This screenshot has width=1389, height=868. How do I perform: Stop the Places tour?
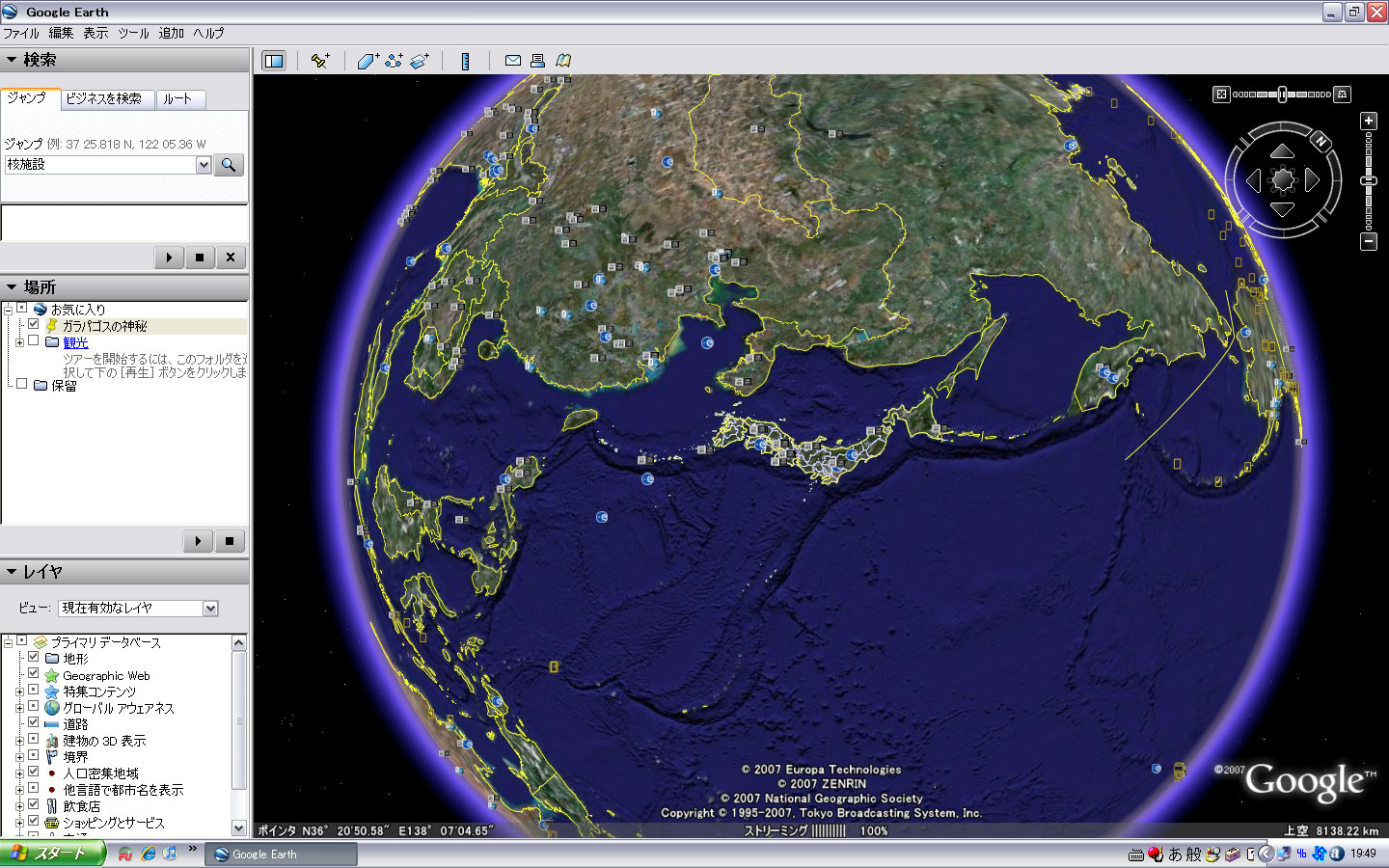tap(229, 541)
